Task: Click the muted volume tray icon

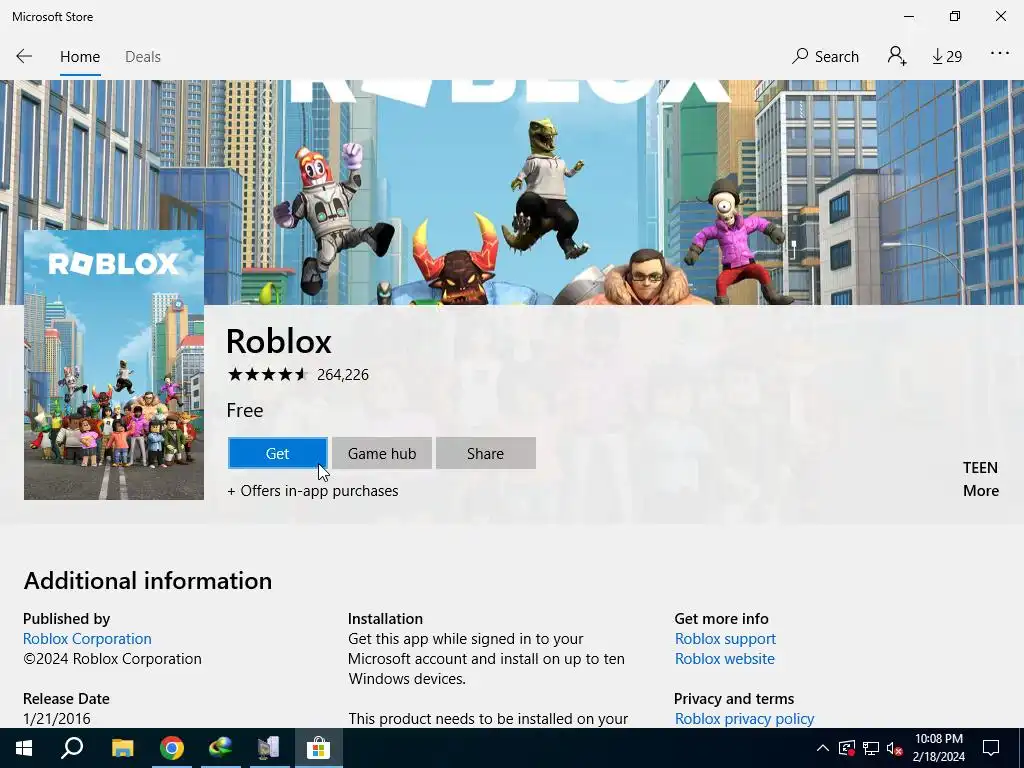Action: 895,748
